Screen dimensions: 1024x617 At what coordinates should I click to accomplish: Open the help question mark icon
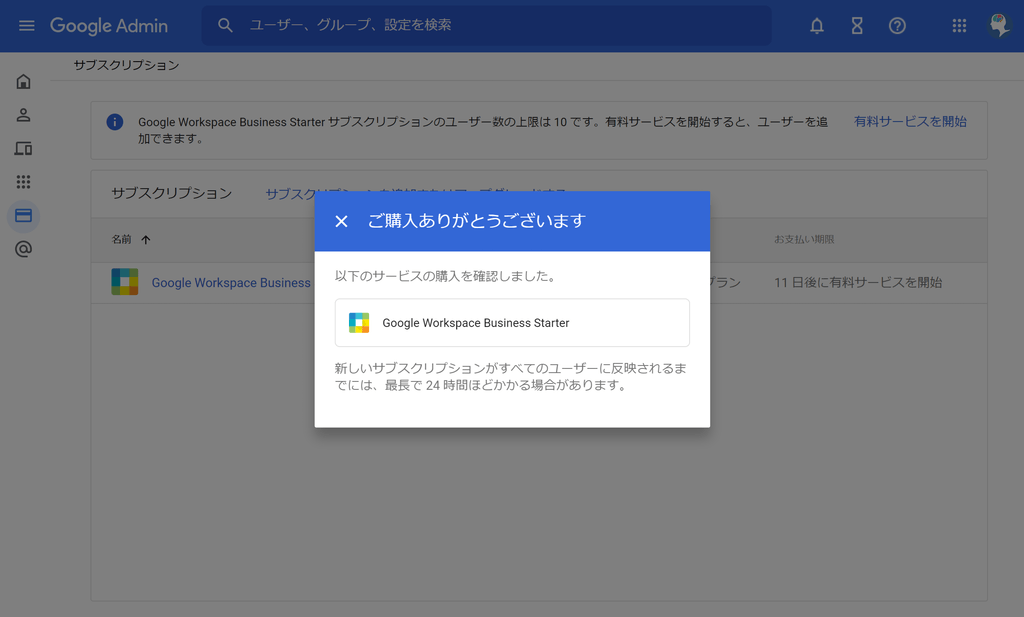point(897,25)
